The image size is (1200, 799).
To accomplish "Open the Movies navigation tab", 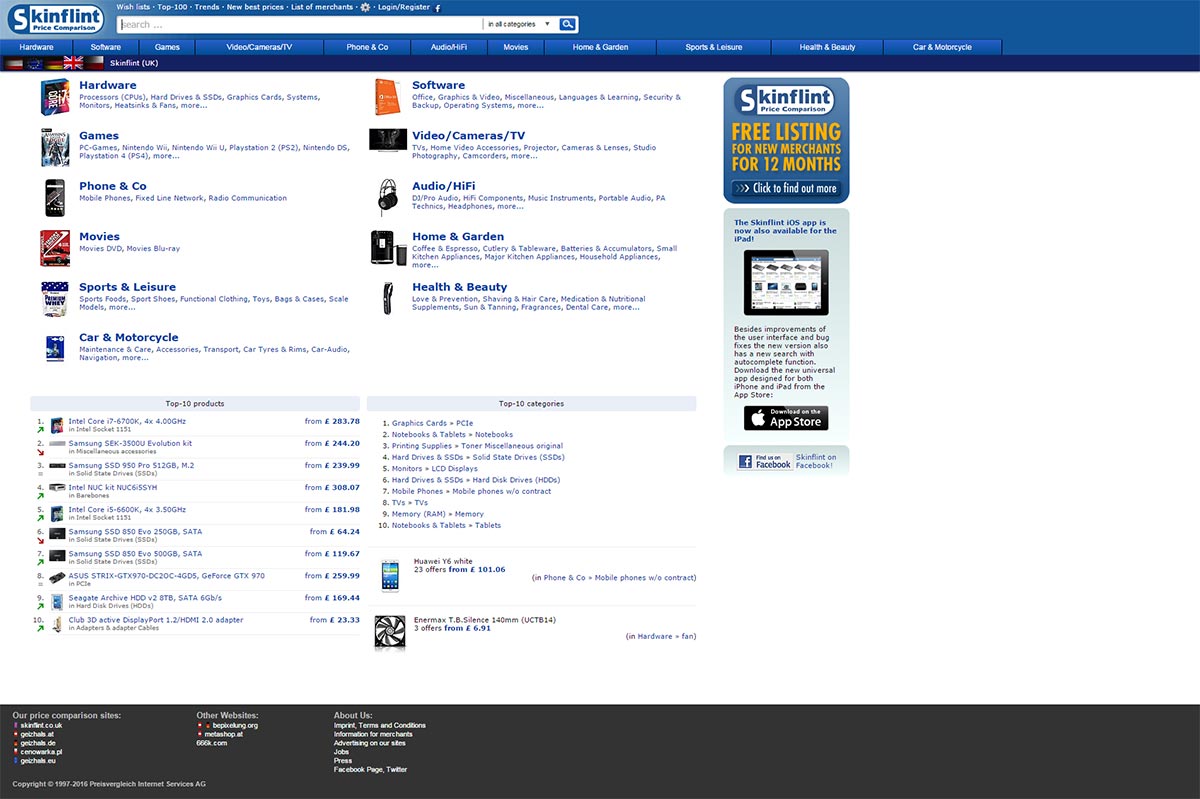I will click(x=516, y=47).
